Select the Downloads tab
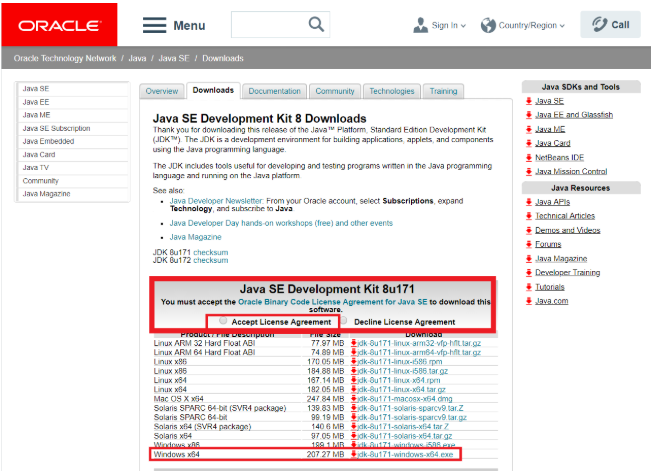Viewport: 652px width, 476px height. [x=213, y=90]
